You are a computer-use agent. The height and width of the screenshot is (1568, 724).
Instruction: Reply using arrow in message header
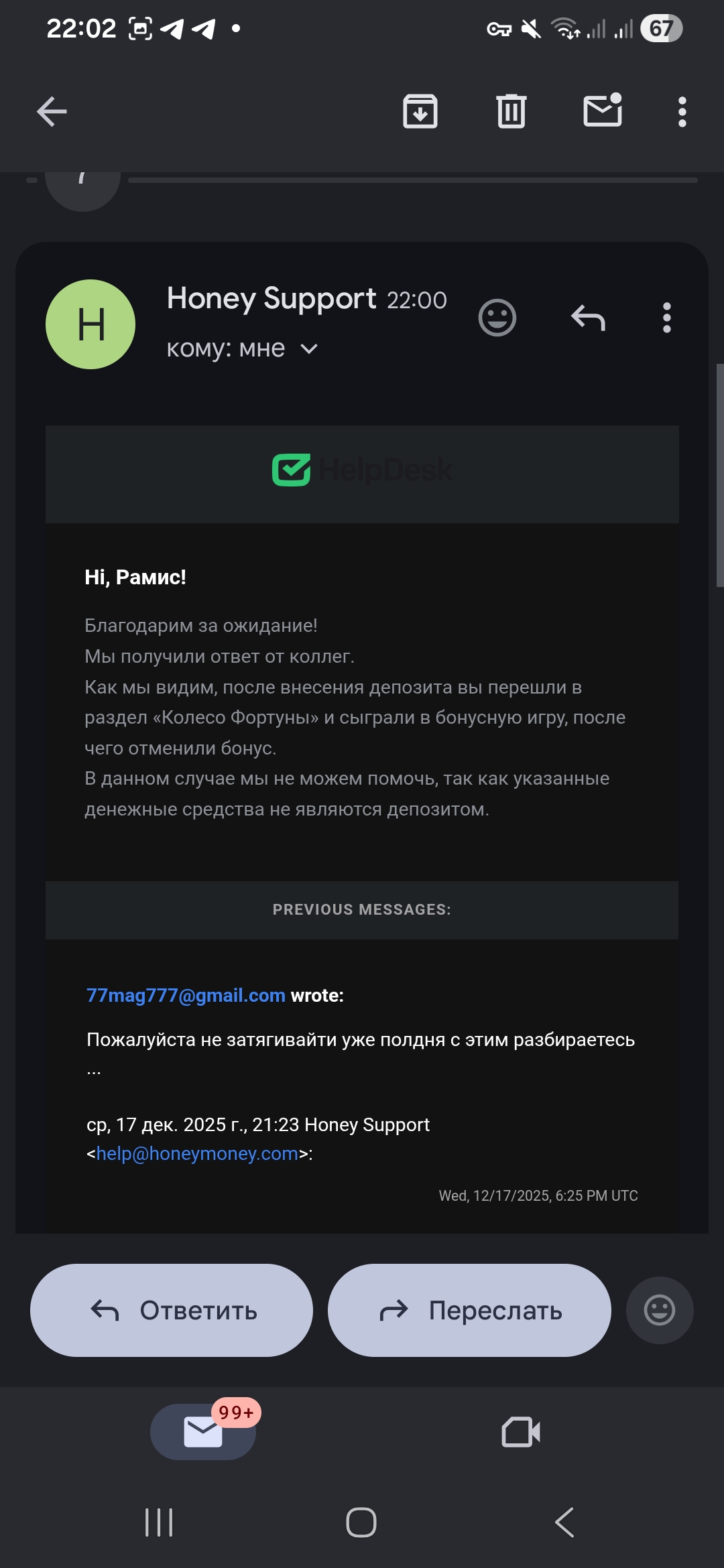pyautogui.click(x=588, y=318)
